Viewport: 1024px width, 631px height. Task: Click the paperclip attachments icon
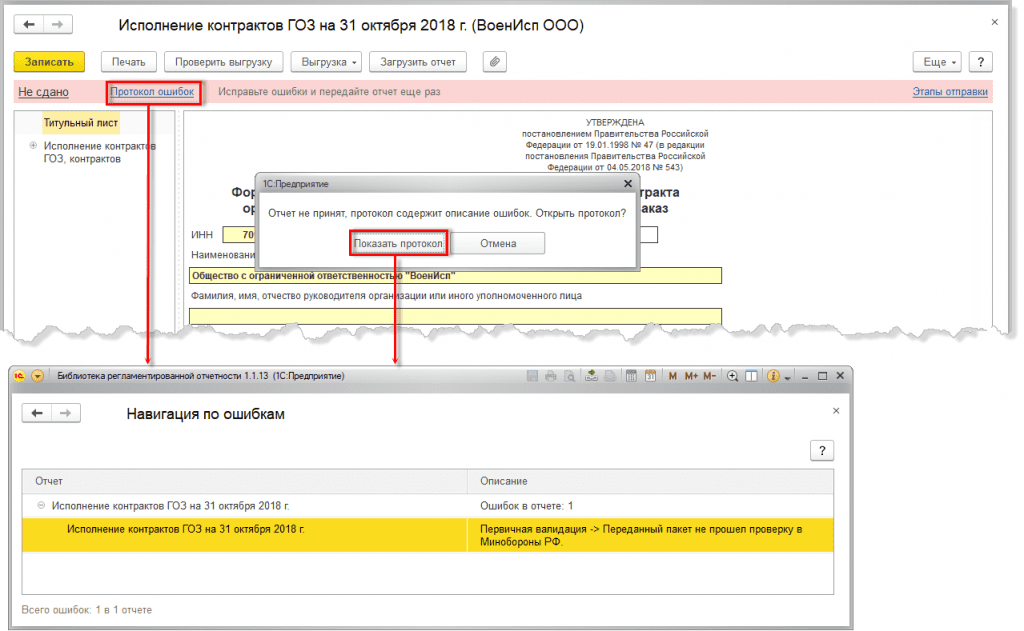tap(494, 62)
